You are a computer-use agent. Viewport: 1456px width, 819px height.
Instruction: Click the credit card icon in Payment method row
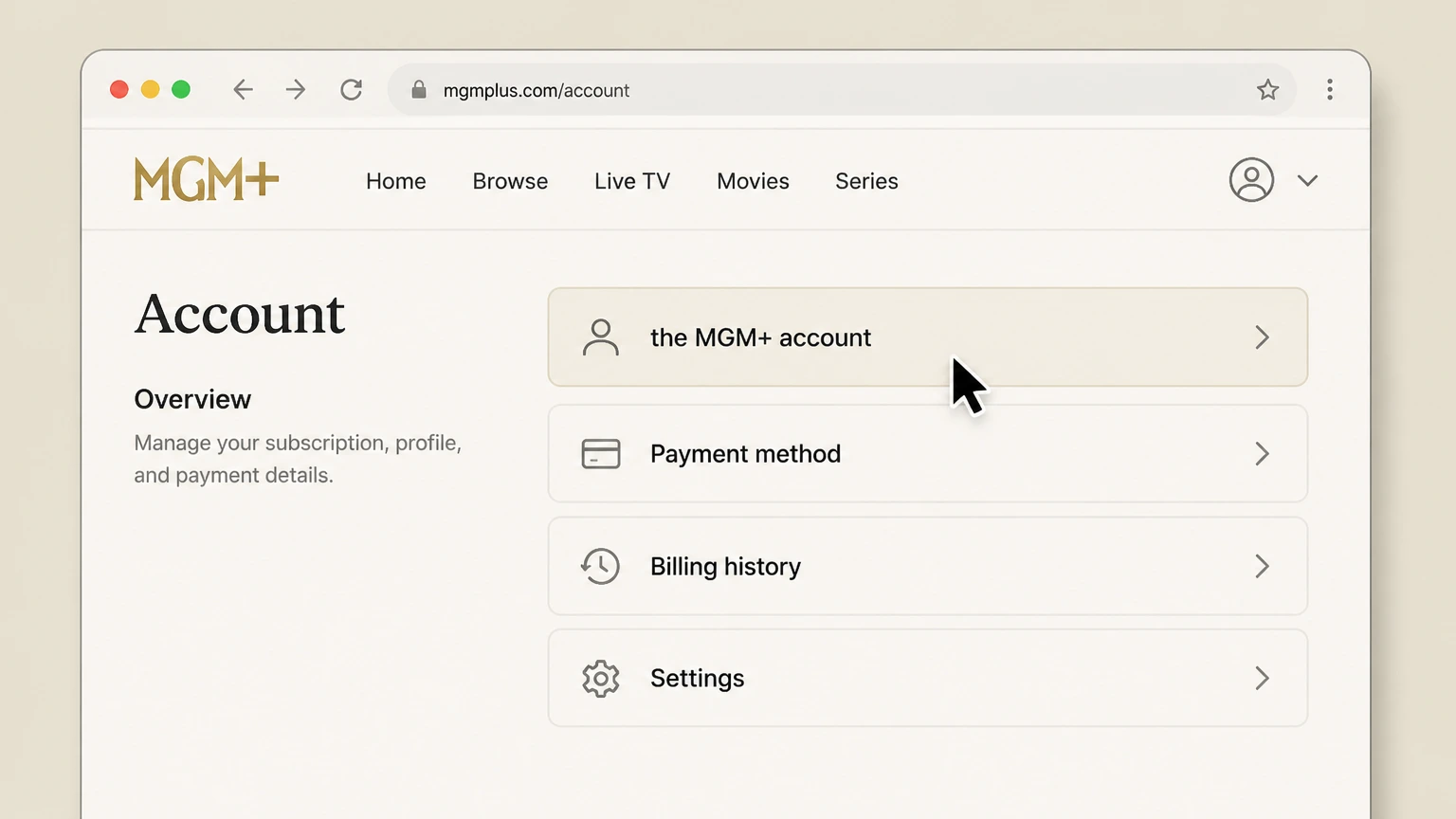click(600, 454)
